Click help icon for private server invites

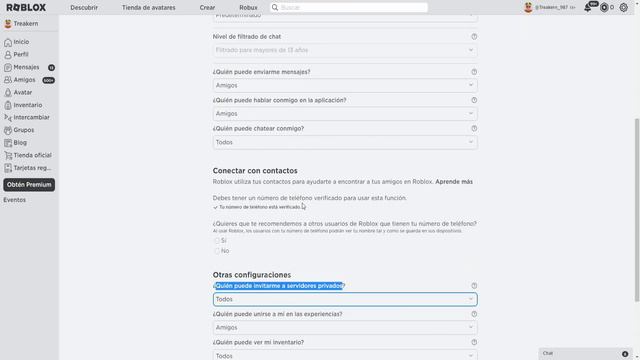click(x=474, y=286)
